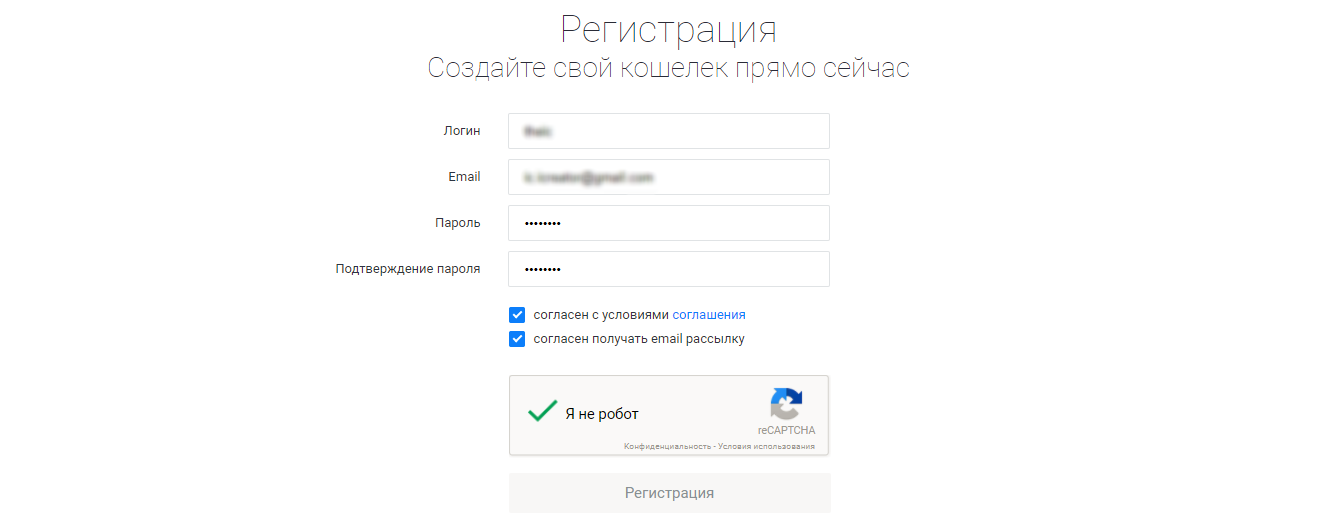Screen dimensions: 1342x523
Task: Click the 'Регистрация' page heading
Action: coord(668,30)
